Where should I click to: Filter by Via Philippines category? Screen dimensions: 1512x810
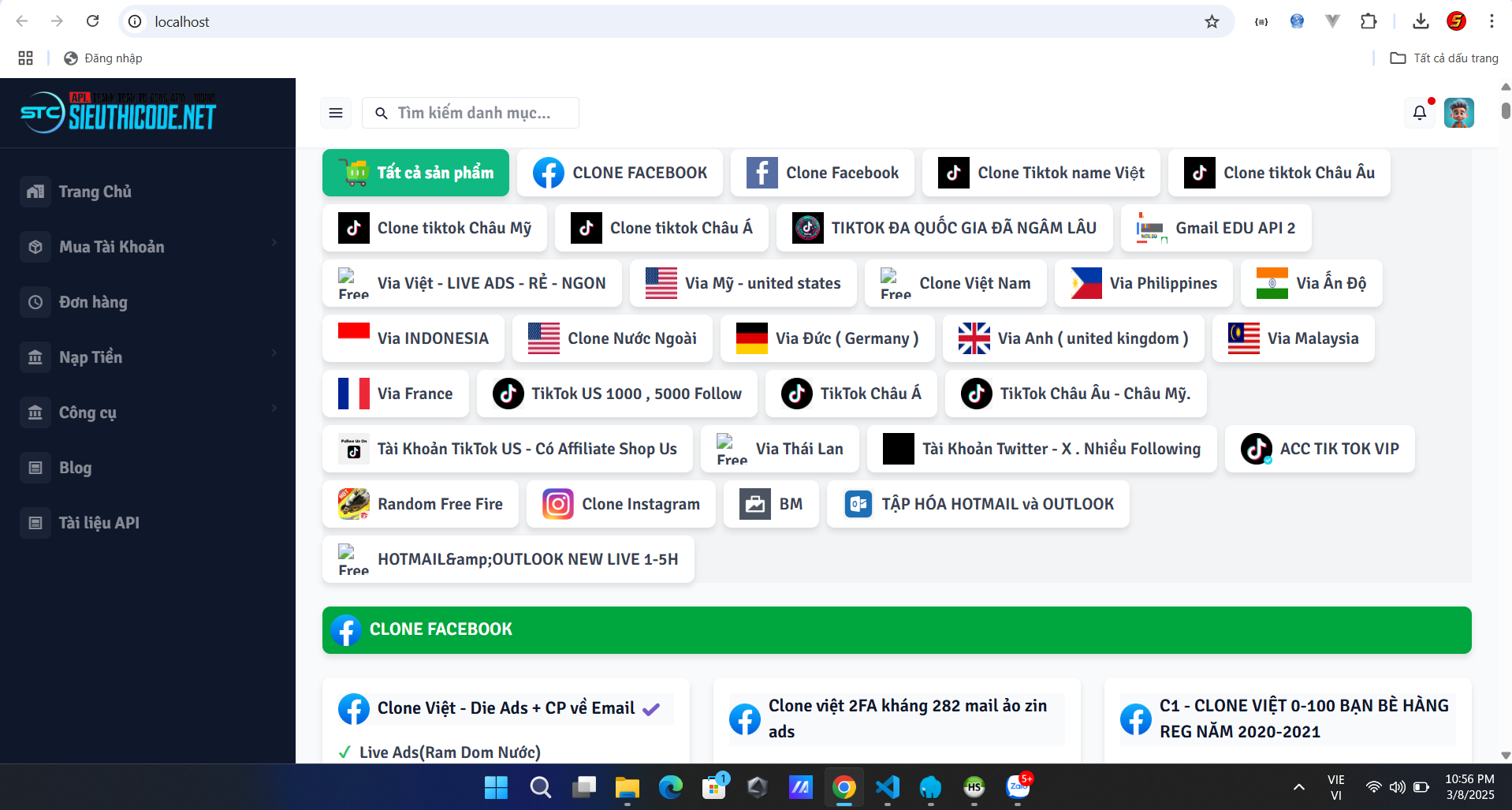1143,283
